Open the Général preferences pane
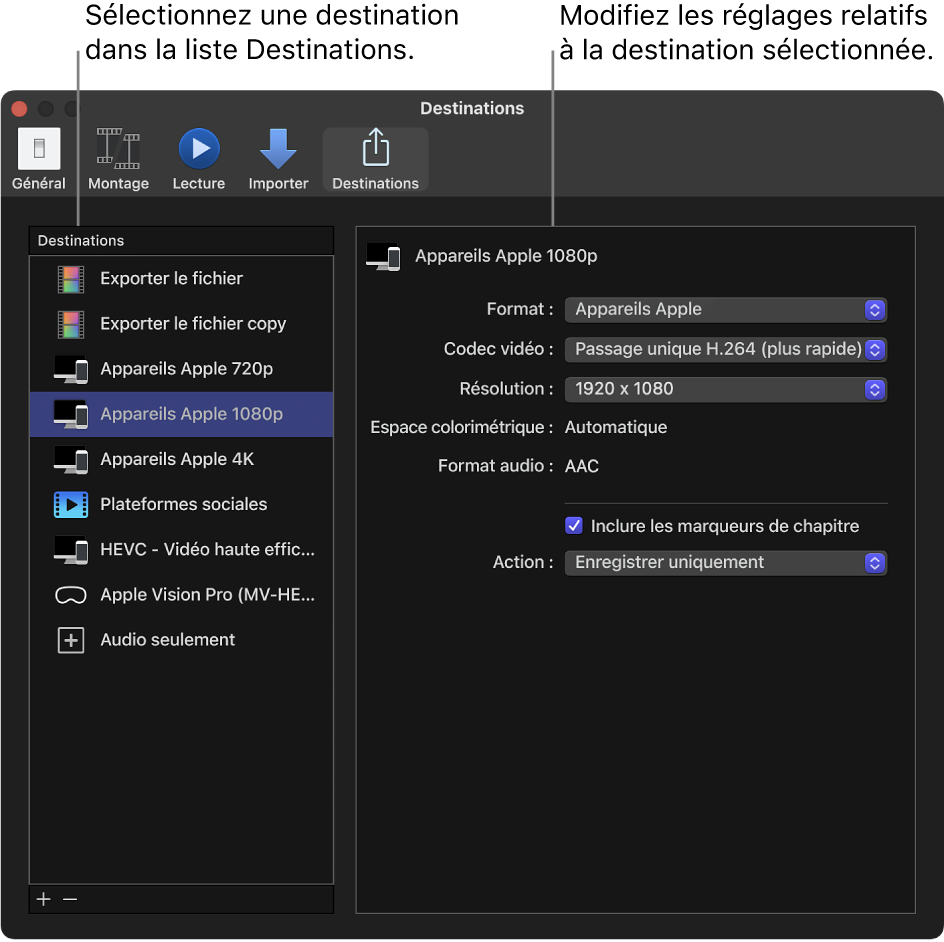The height and width of the screenshot is (942, 944). 39,158
